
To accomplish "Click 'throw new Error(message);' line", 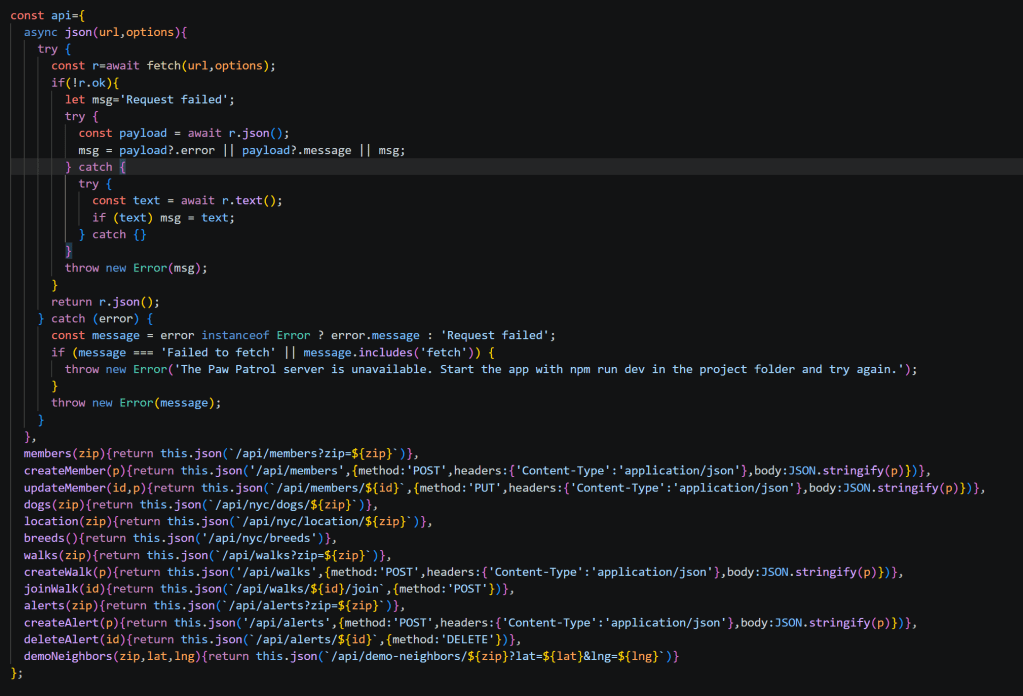I will pos(136,402).
